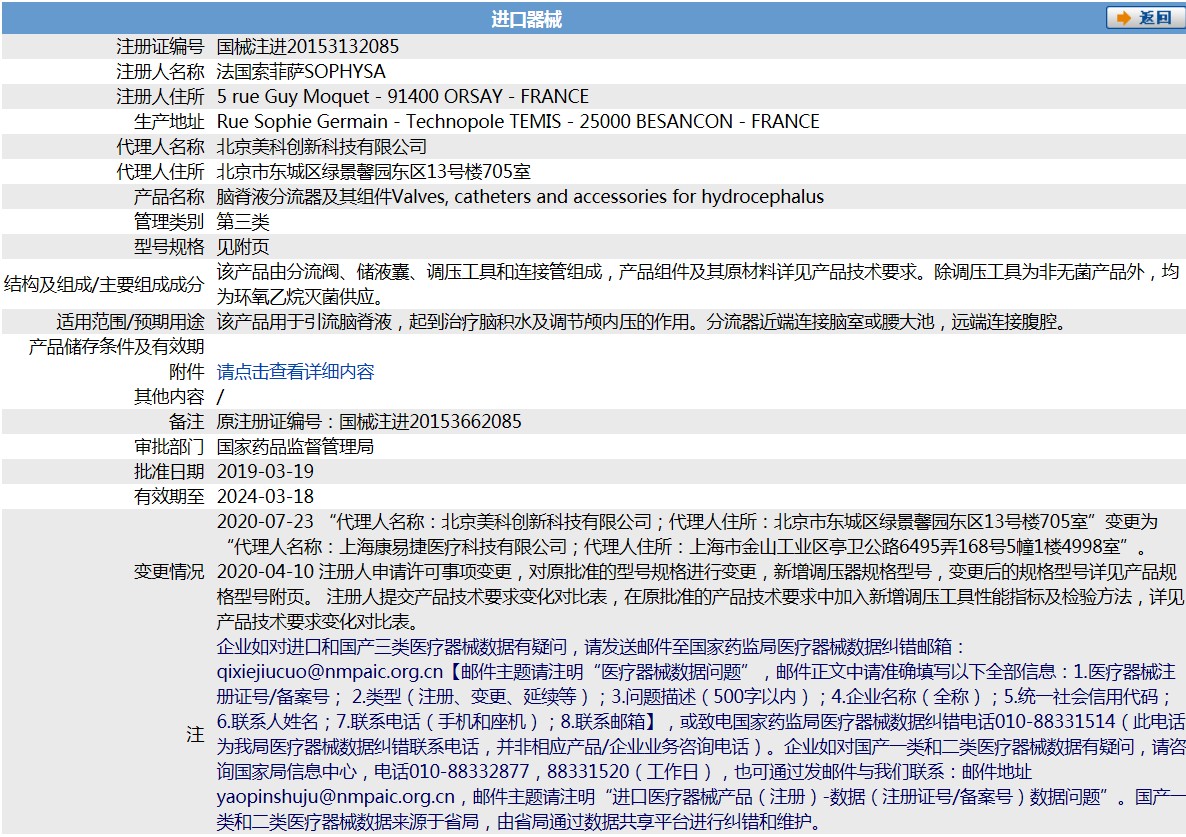1186x837 pixels.
Task: Select the phone number 010-88331514
Action: click(x=1055, y=721)
